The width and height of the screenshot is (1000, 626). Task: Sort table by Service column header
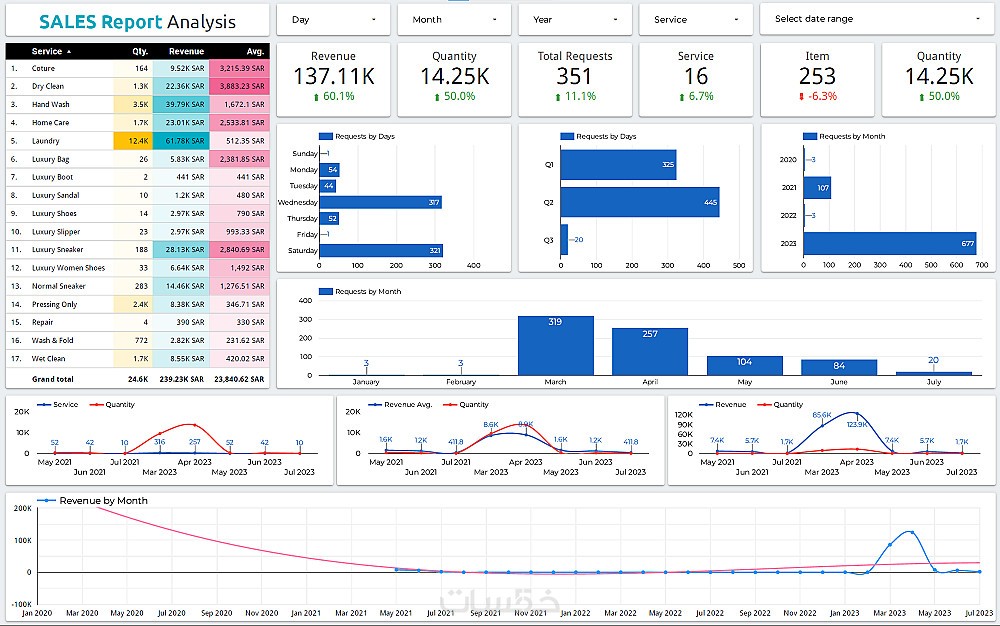(51, 51)
